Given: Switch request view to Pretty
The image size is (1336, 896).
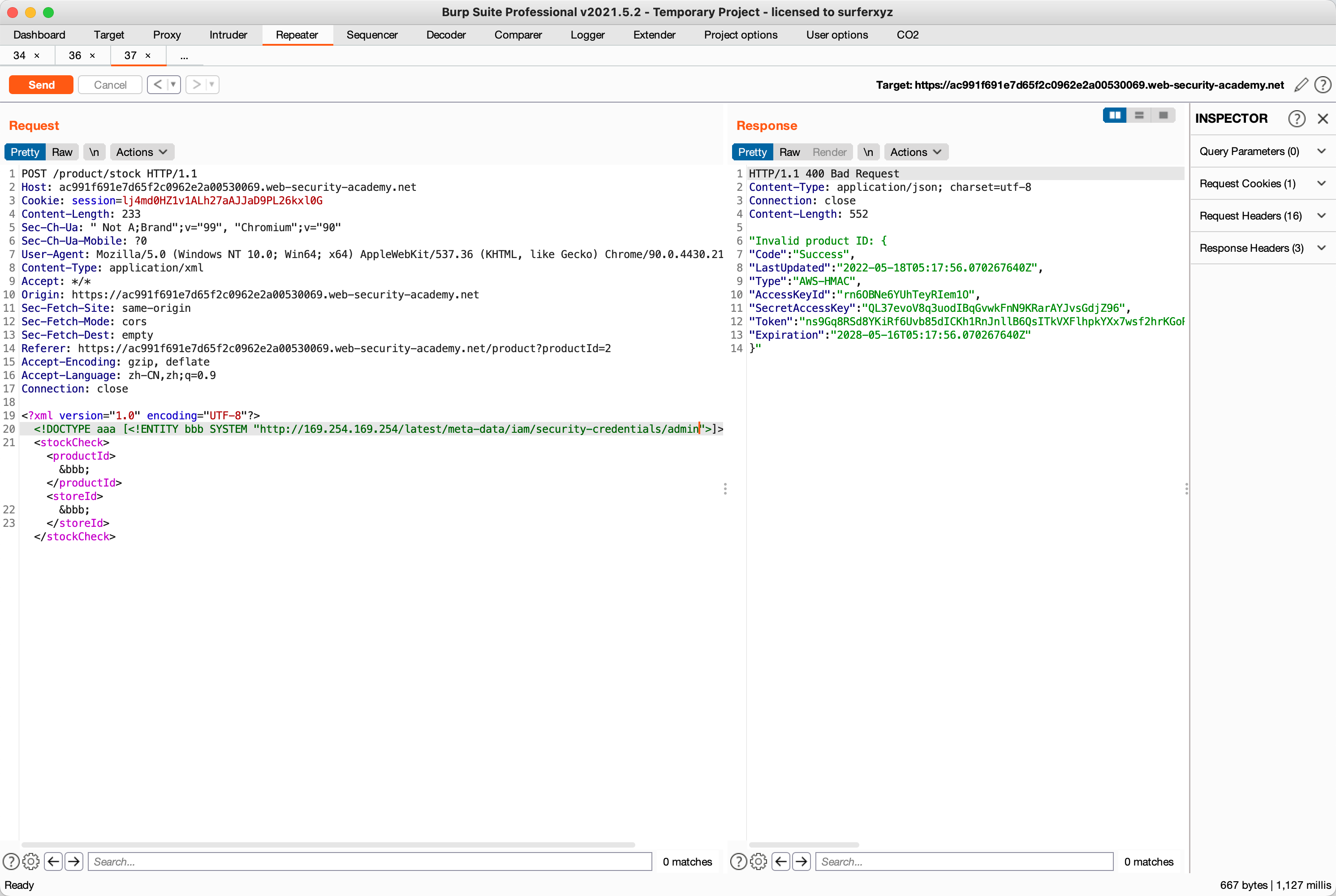Looking at the screenshot, I should pos(25,152).
